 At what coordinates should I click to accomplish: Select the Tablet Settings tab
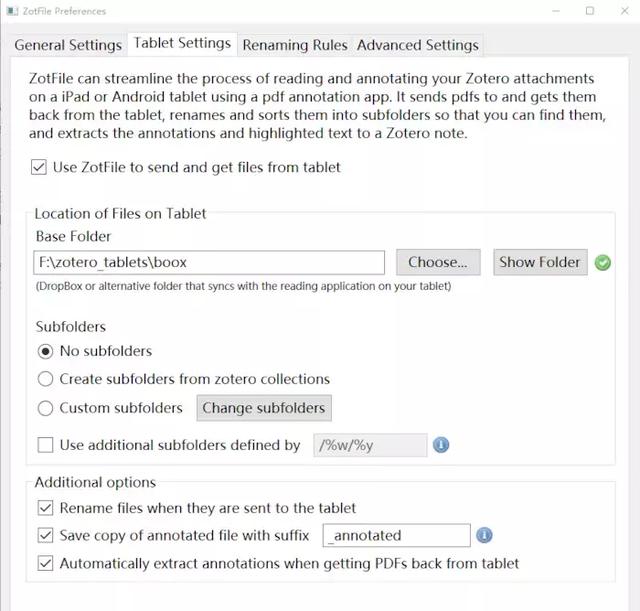(182, 43)
